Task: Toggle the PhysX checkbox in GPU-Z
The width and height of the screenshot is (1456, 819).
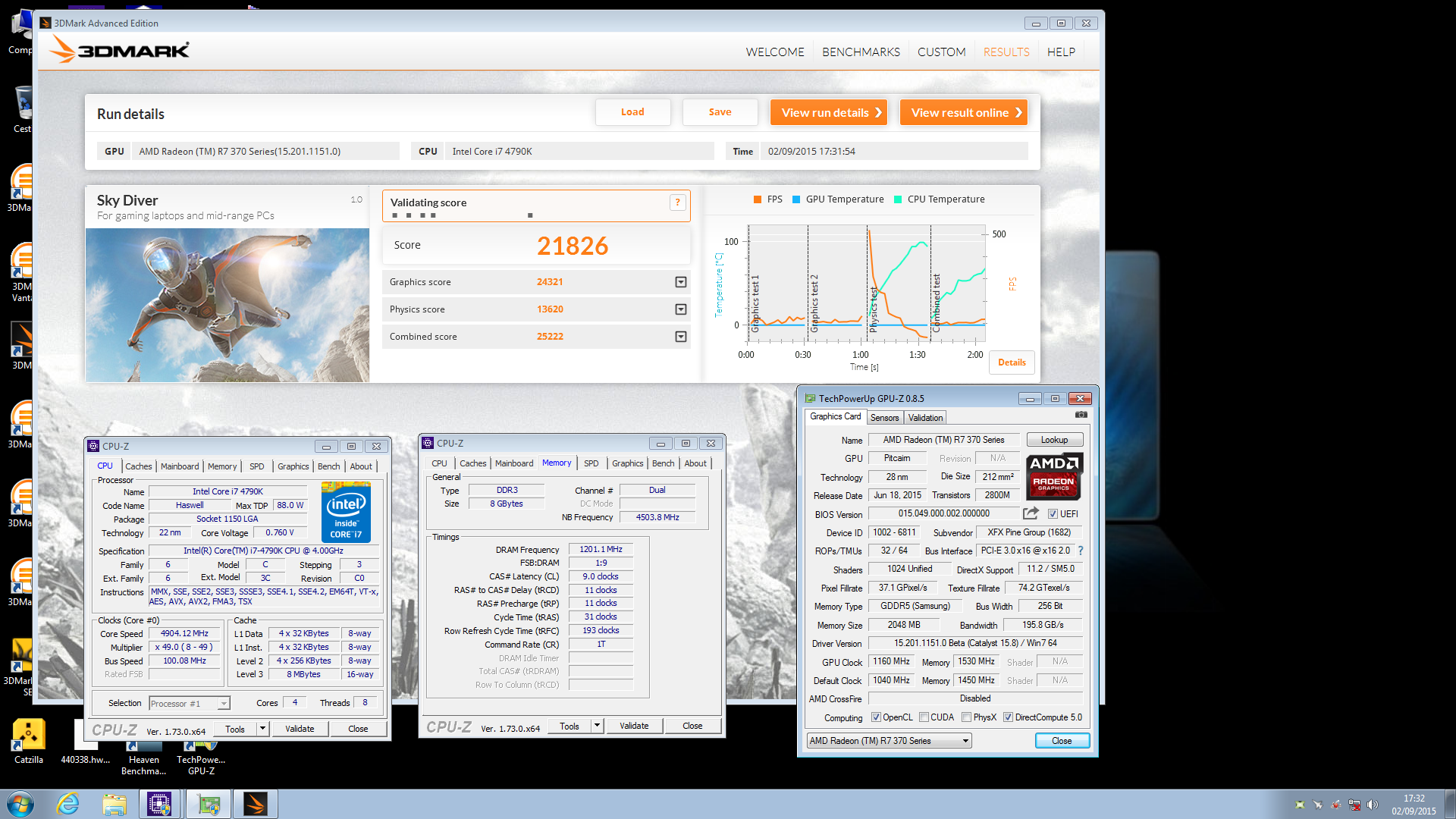Action: pyautogui.click(x=966, y=717)
